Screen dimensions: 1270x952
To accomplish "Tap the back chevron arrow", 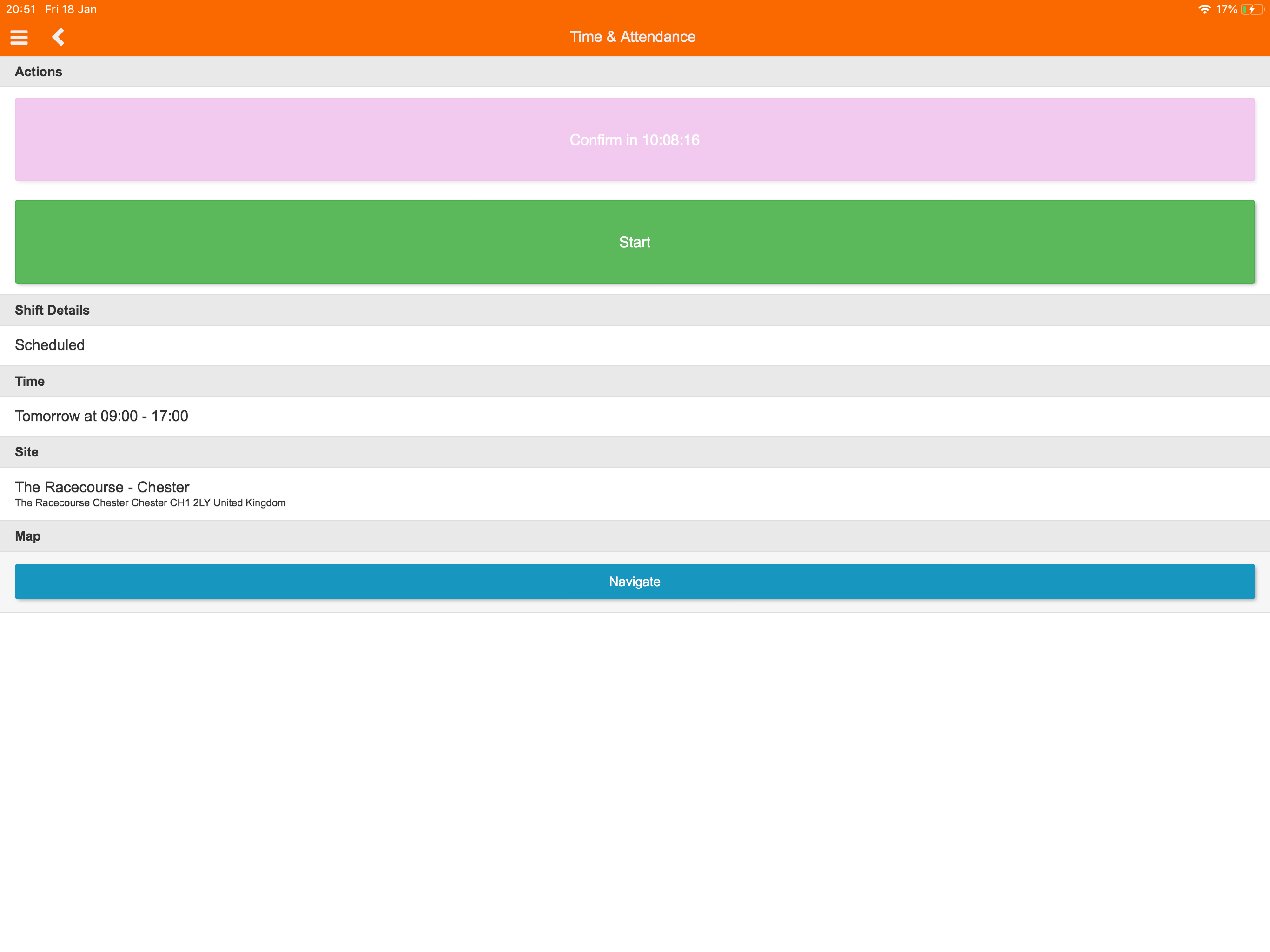I will (x=58, y=37).
